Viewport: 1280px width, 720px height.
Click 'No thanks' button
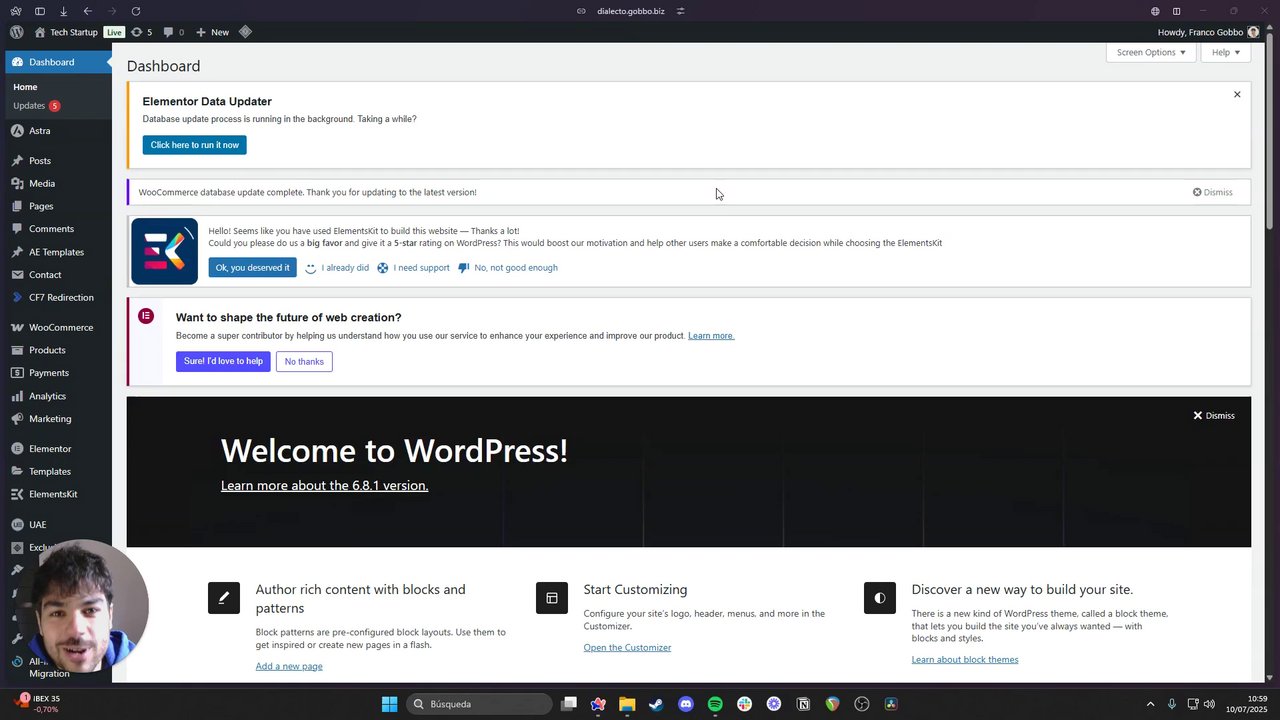coord(304,361)
